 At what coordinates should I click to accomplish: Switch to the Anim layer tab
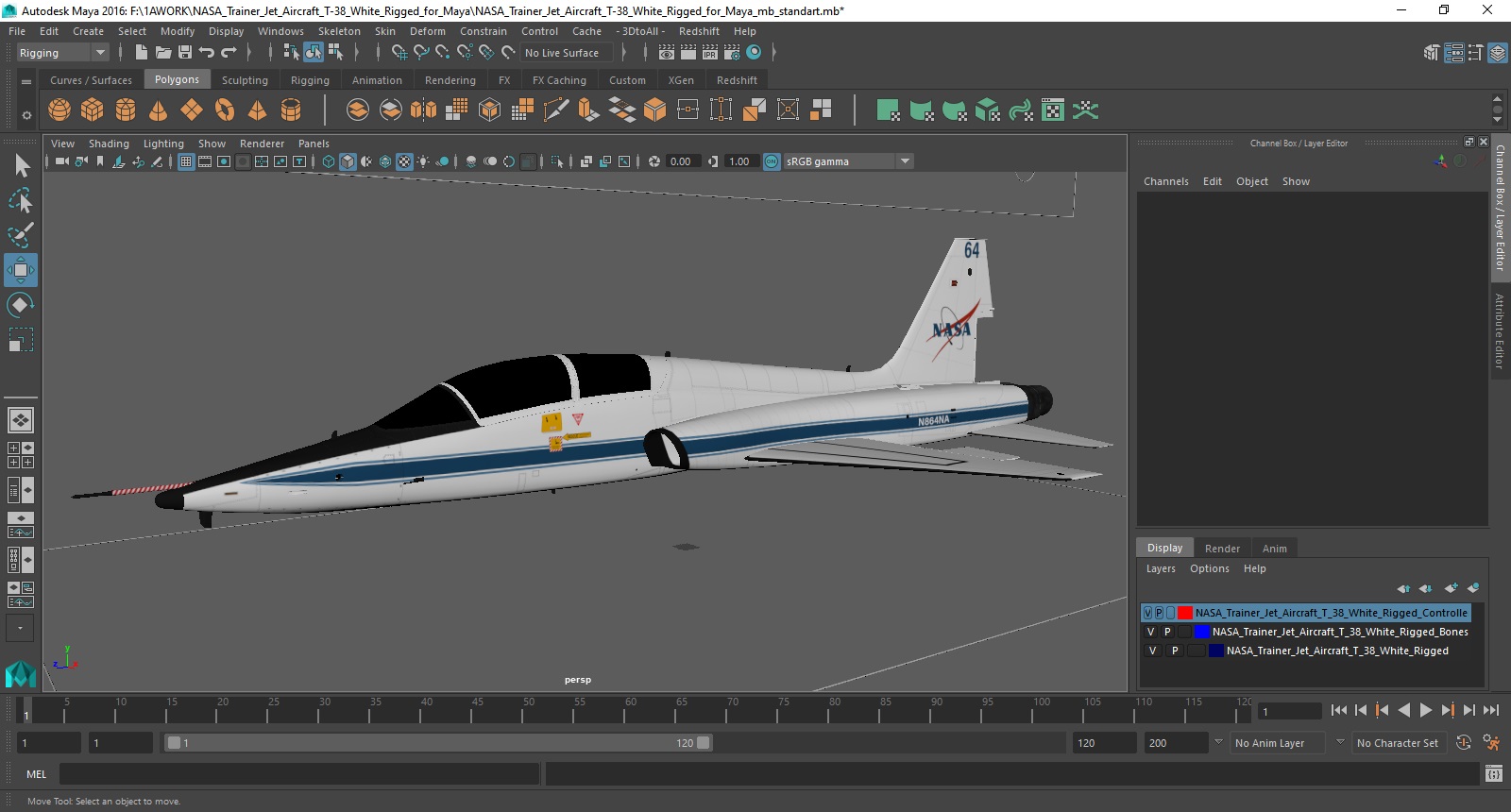[x=1274, y=549]
